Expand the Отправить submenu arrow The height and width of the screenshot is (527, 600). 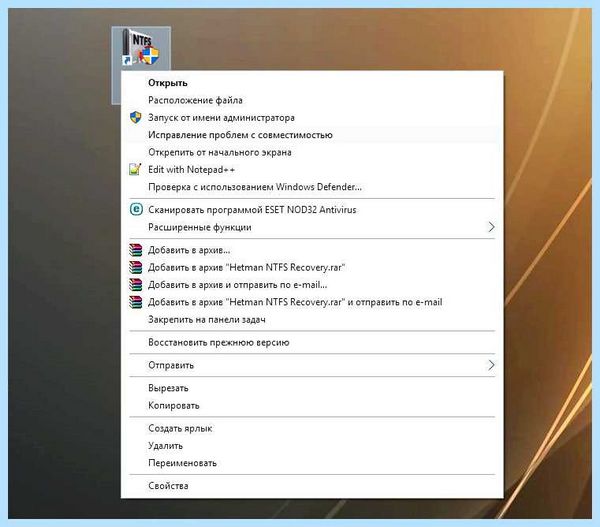491,365
